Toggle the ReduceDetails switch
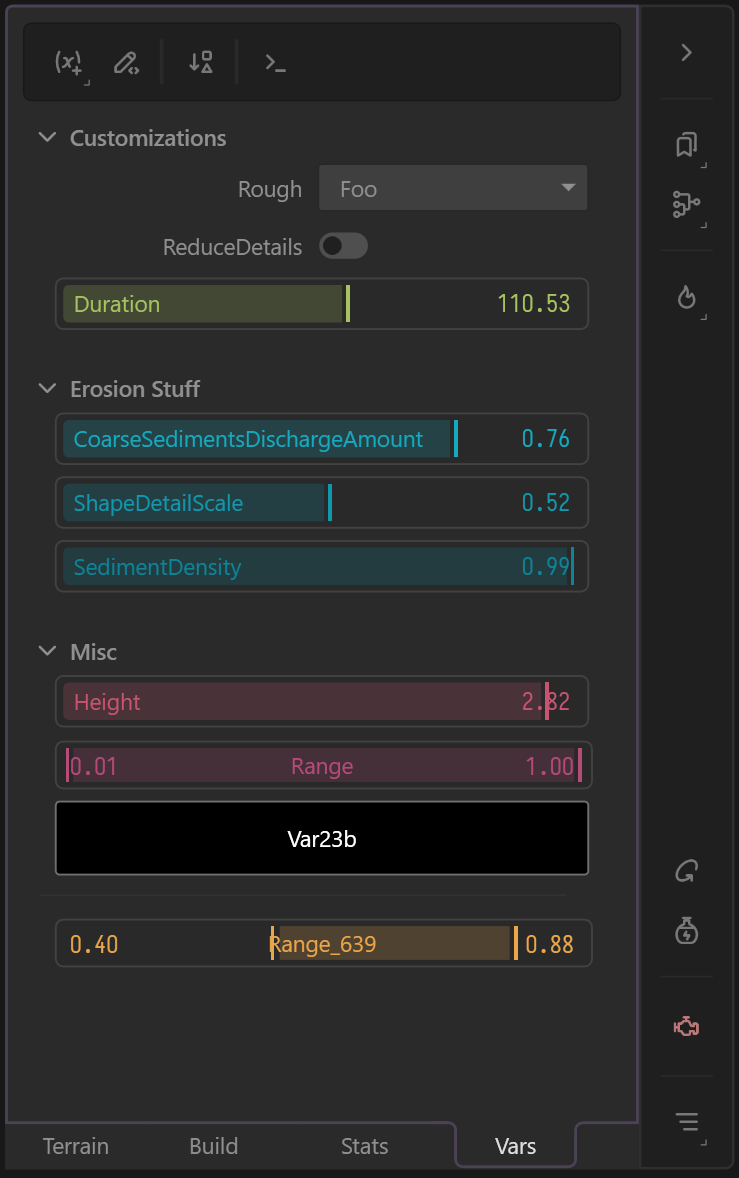This screenshot has width=739, height=1178. (x=343, y=246)
